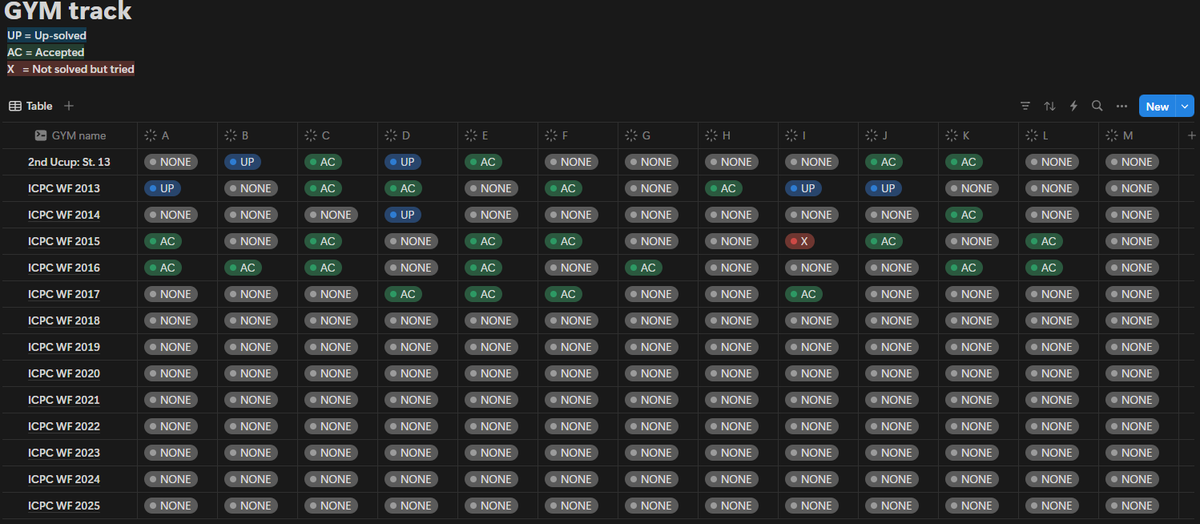Screen dimensions: 1200x524
Task: Click the status icon in column M header
Action: (x=1111, y=135)
